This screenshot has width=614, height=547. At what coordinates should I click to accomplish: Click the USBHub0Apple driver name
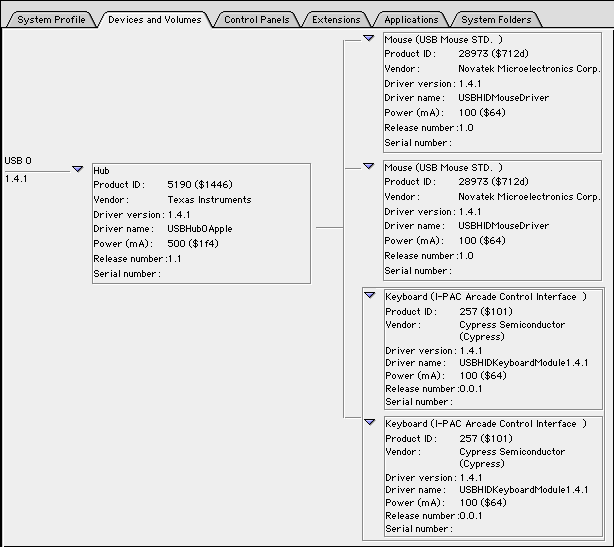[200, 228]
